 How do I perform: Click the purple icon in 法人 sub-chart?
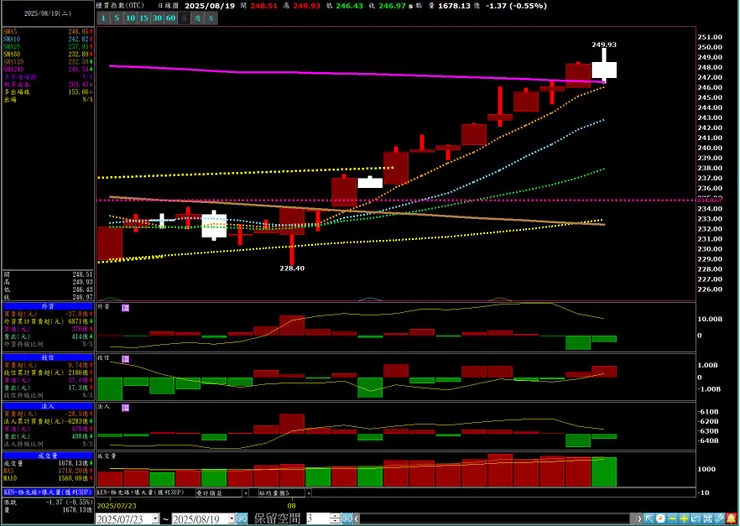coord(125,408)
